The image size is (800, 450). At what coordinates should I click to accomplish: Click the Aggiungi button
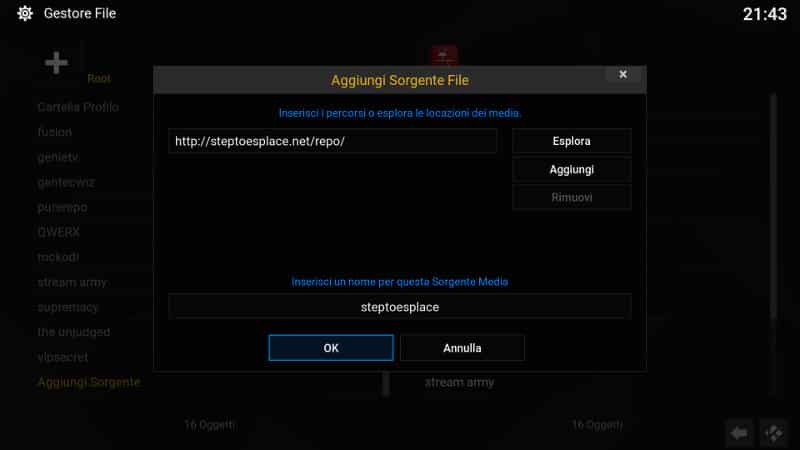click(x=571, y=169)
